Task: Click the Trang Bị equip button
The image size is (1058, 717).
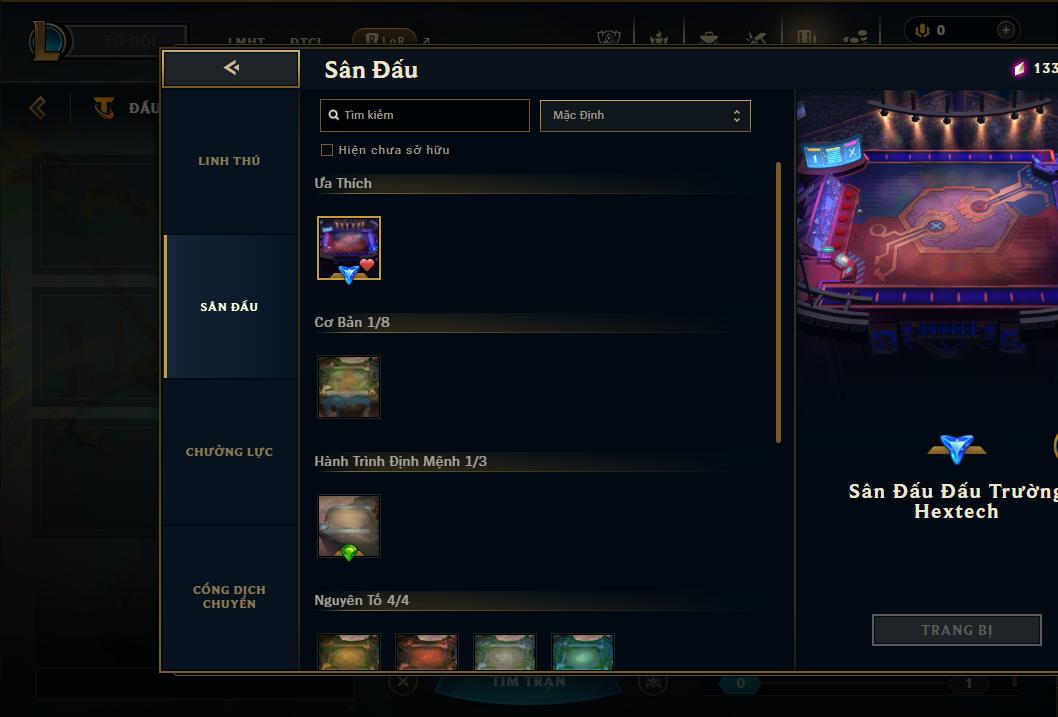Action: (x=956, y=630)
